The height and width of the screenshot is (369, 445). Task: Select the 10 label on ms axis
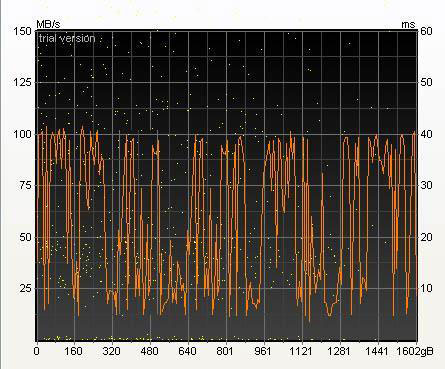tap(426, 288)
